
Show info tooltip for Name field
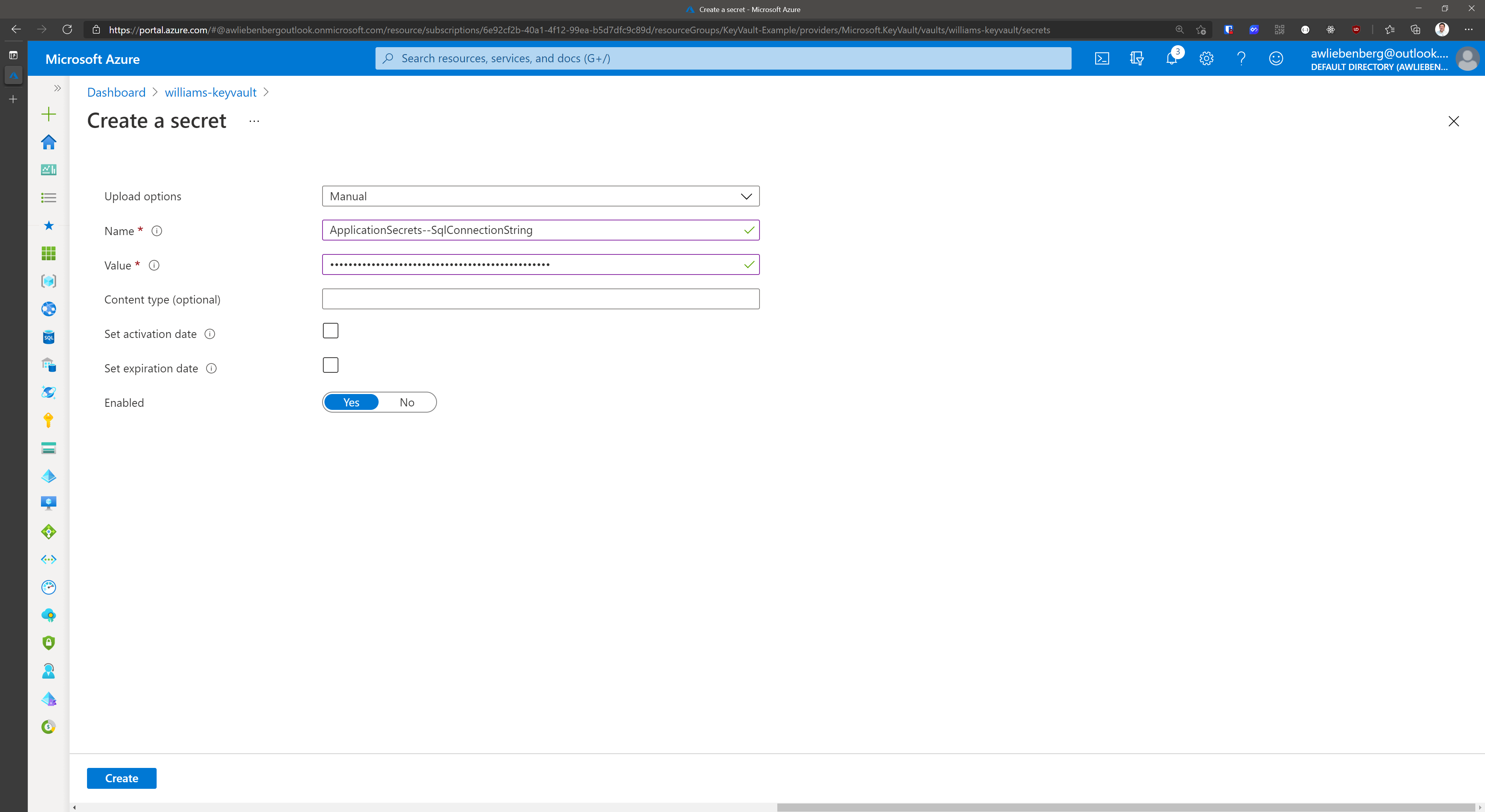point(157,230)
